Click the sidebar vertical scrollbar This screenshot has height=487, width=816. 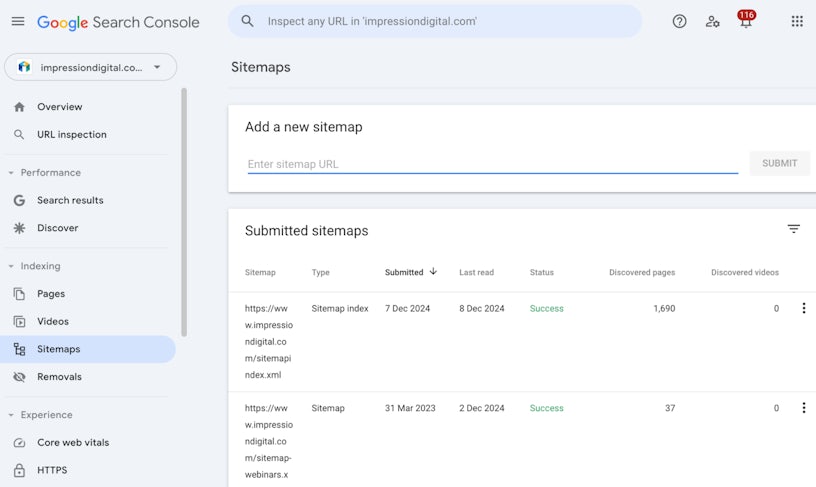(x=184, y=210)
